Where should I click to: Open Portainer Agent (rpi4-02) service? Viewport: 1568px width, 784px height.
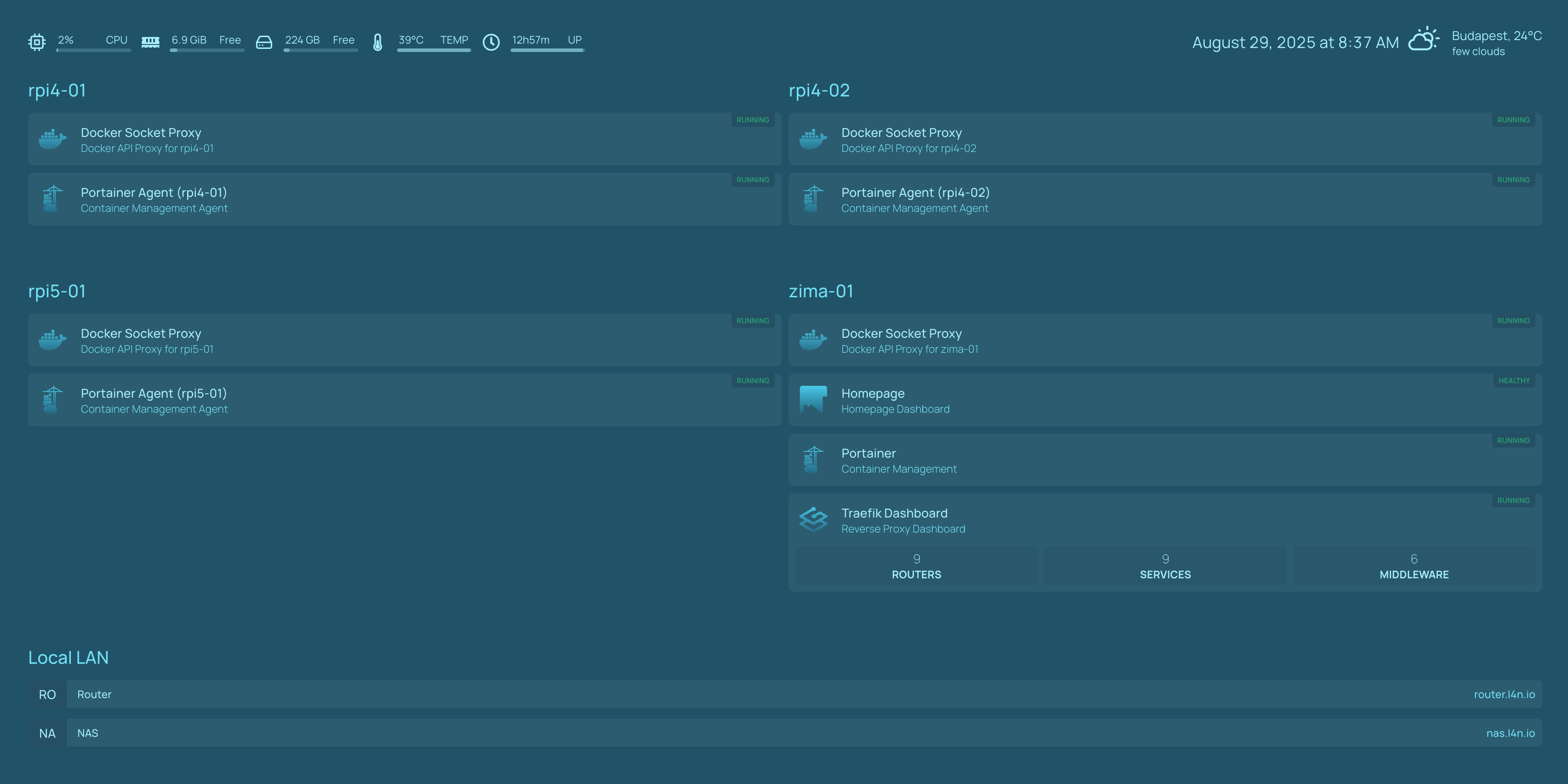click(x=1165, y=199)
